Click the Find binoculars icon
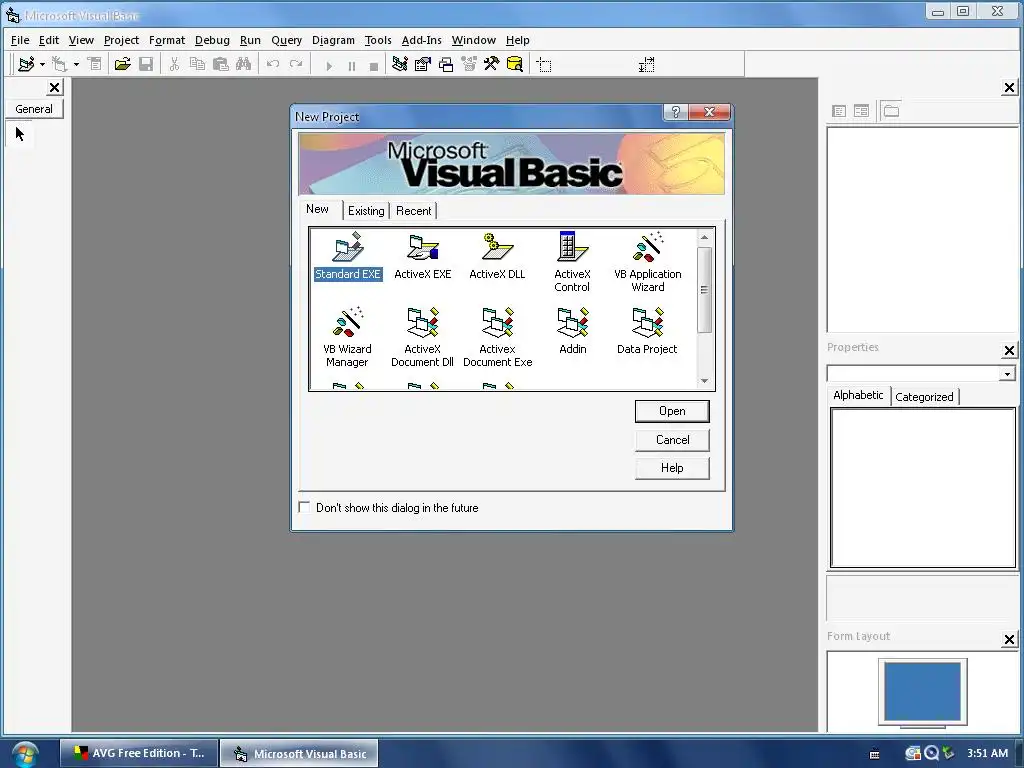This screenshot has width=1024, height=768. point(244,64)
